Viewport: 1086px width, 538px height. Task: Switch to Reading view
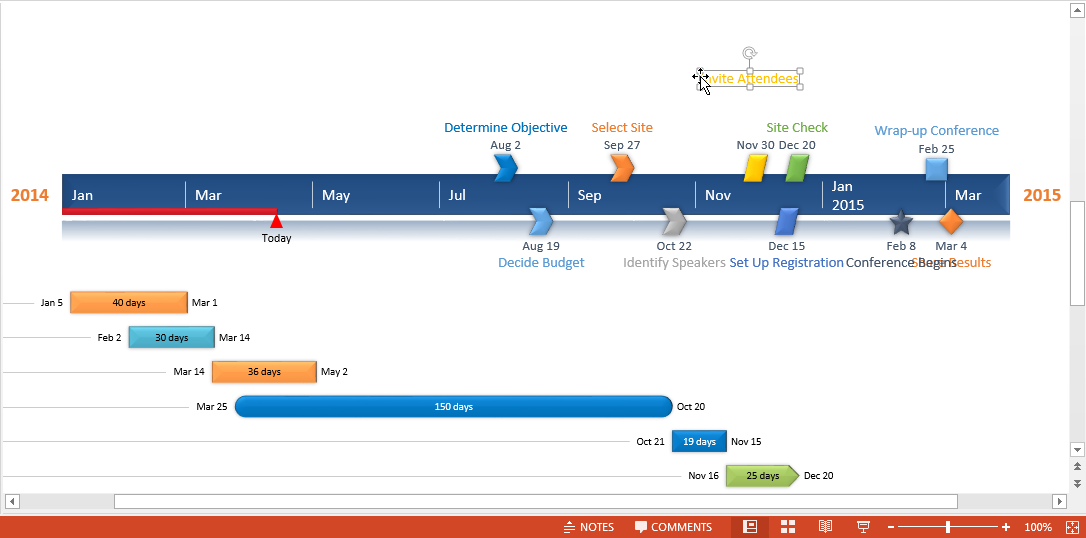point(825,527)
